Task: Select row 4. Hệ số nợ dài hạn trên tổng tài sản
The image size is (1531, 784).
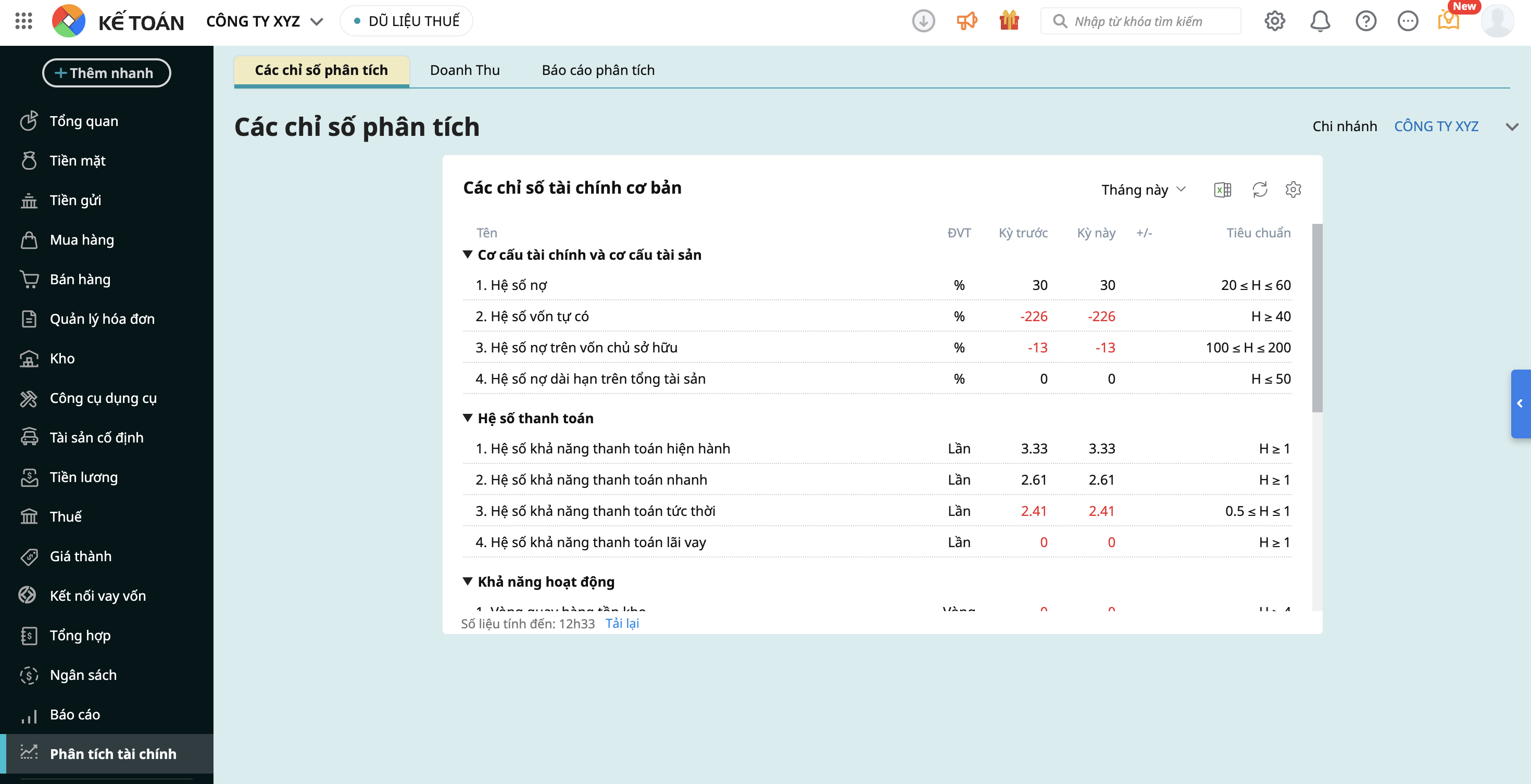Action: 877,379
